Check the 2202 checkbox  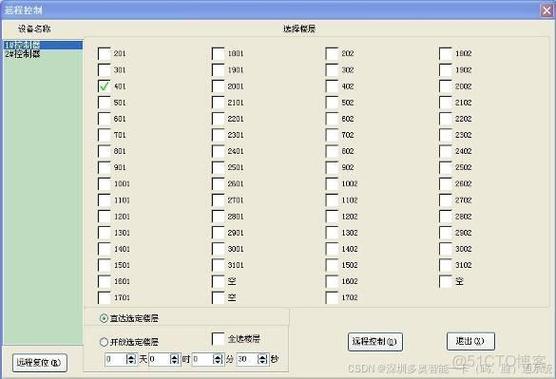click(446, 119)
